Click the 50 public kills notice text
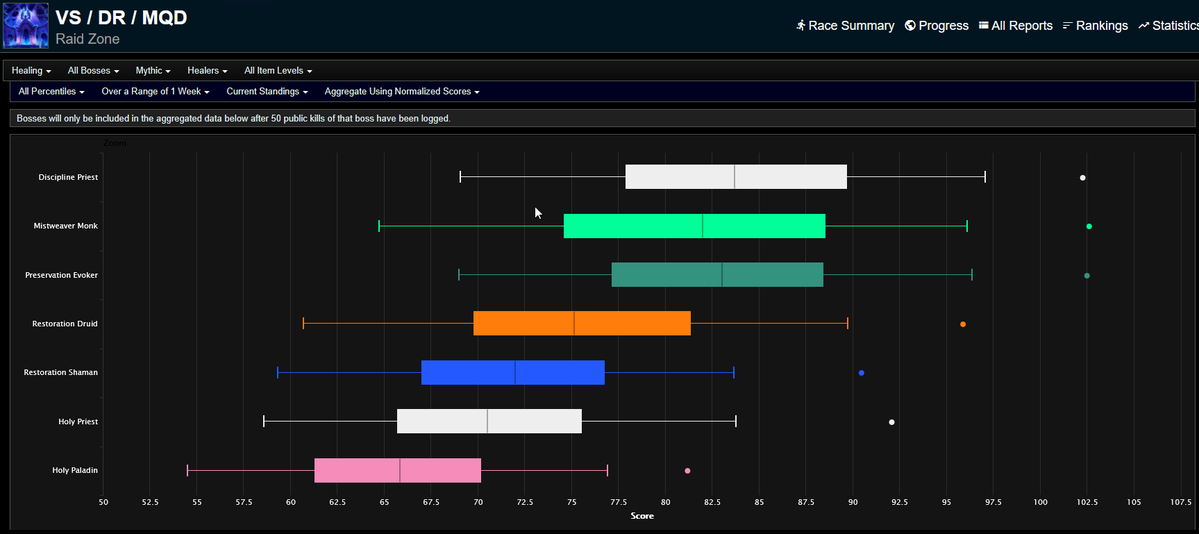Screen dimensions: 1199x534 234,119
